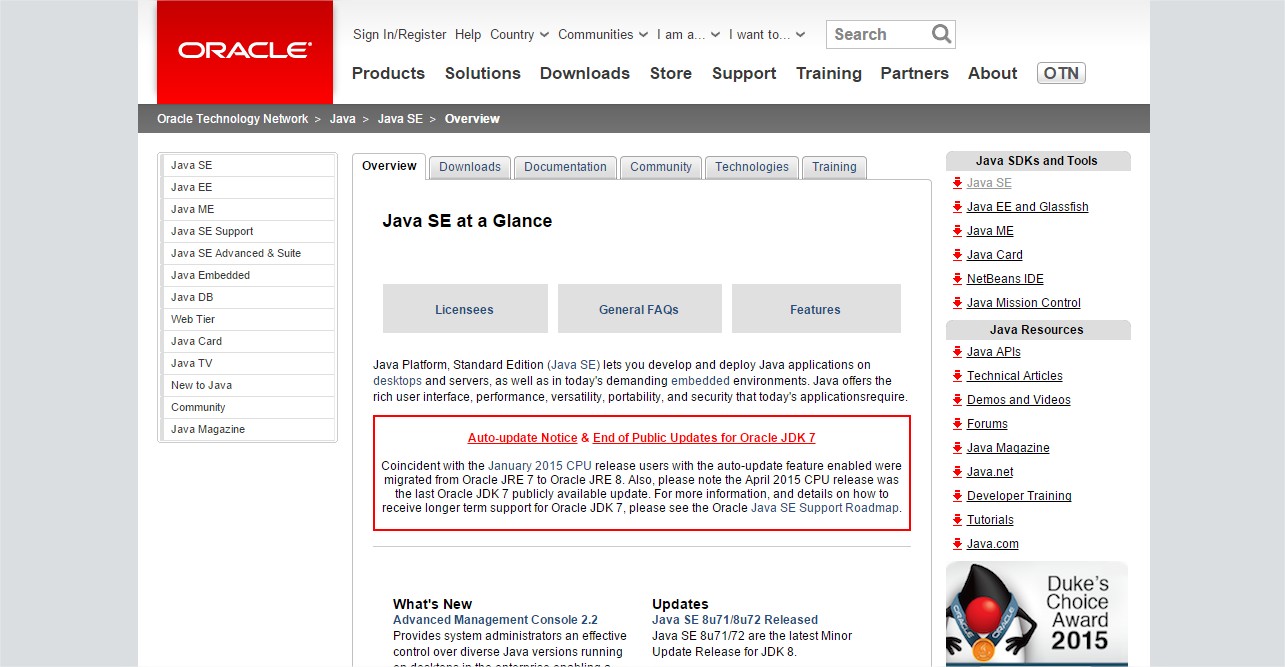The width and height of the screenshot is (1285, 667).
Task: Open the Store menu
Action: point(671,73)
